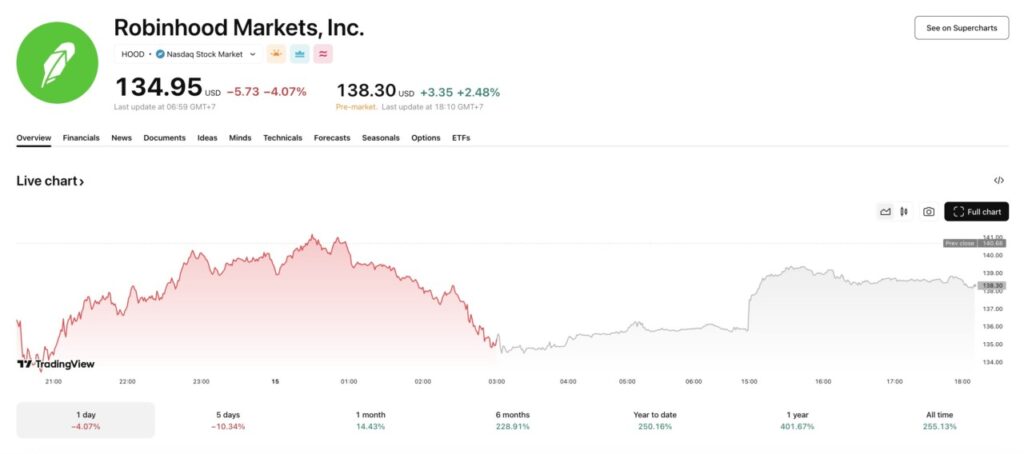
Task: Go to the Forecasts tab
Action: coord(332,138)
